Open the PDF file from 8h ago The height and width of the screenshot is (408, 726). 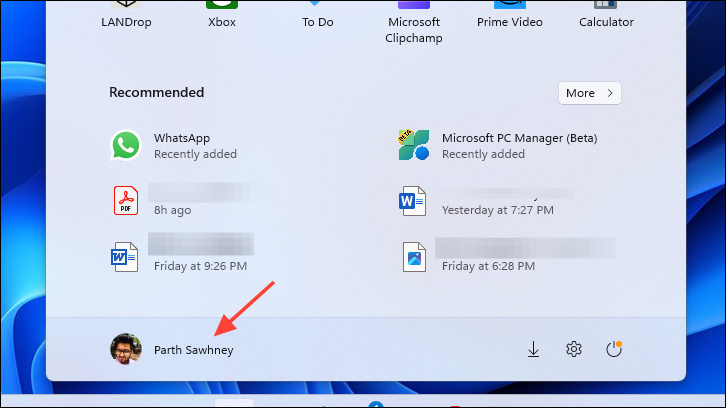[x=181, y=201]
